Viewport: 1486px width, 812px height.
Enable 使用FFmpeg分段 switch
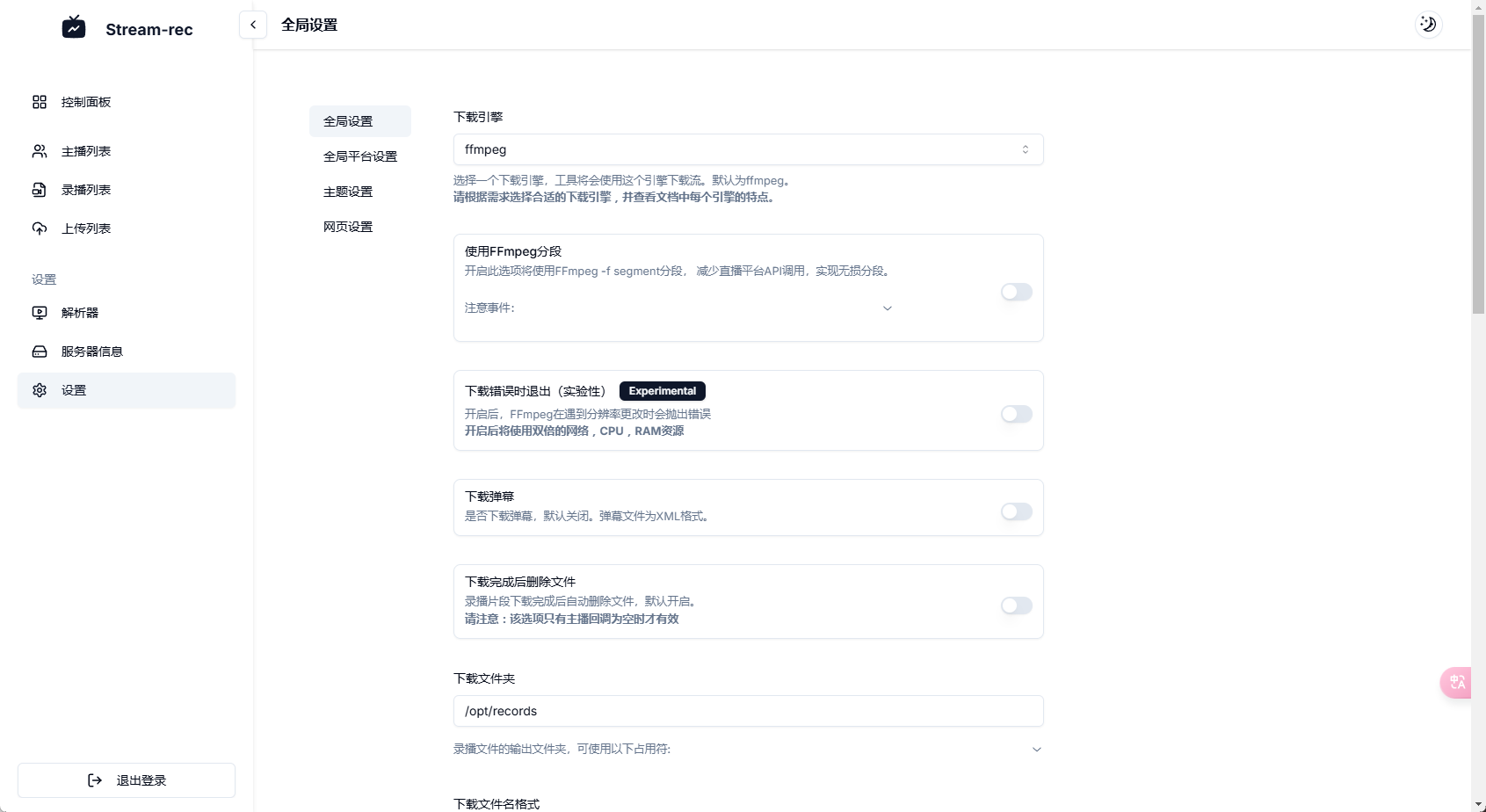point(1017,292)
